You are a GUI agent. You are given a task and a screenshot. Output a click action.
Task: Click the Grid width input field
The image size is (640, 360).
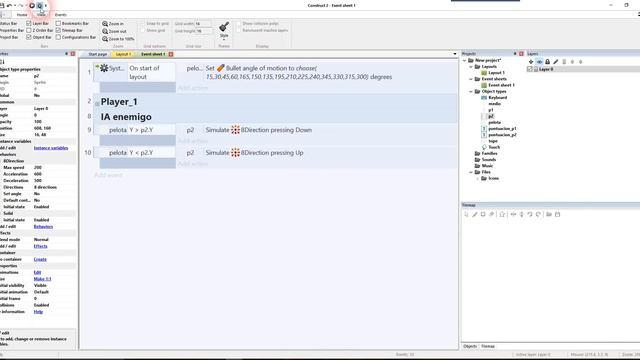point(203,24)
